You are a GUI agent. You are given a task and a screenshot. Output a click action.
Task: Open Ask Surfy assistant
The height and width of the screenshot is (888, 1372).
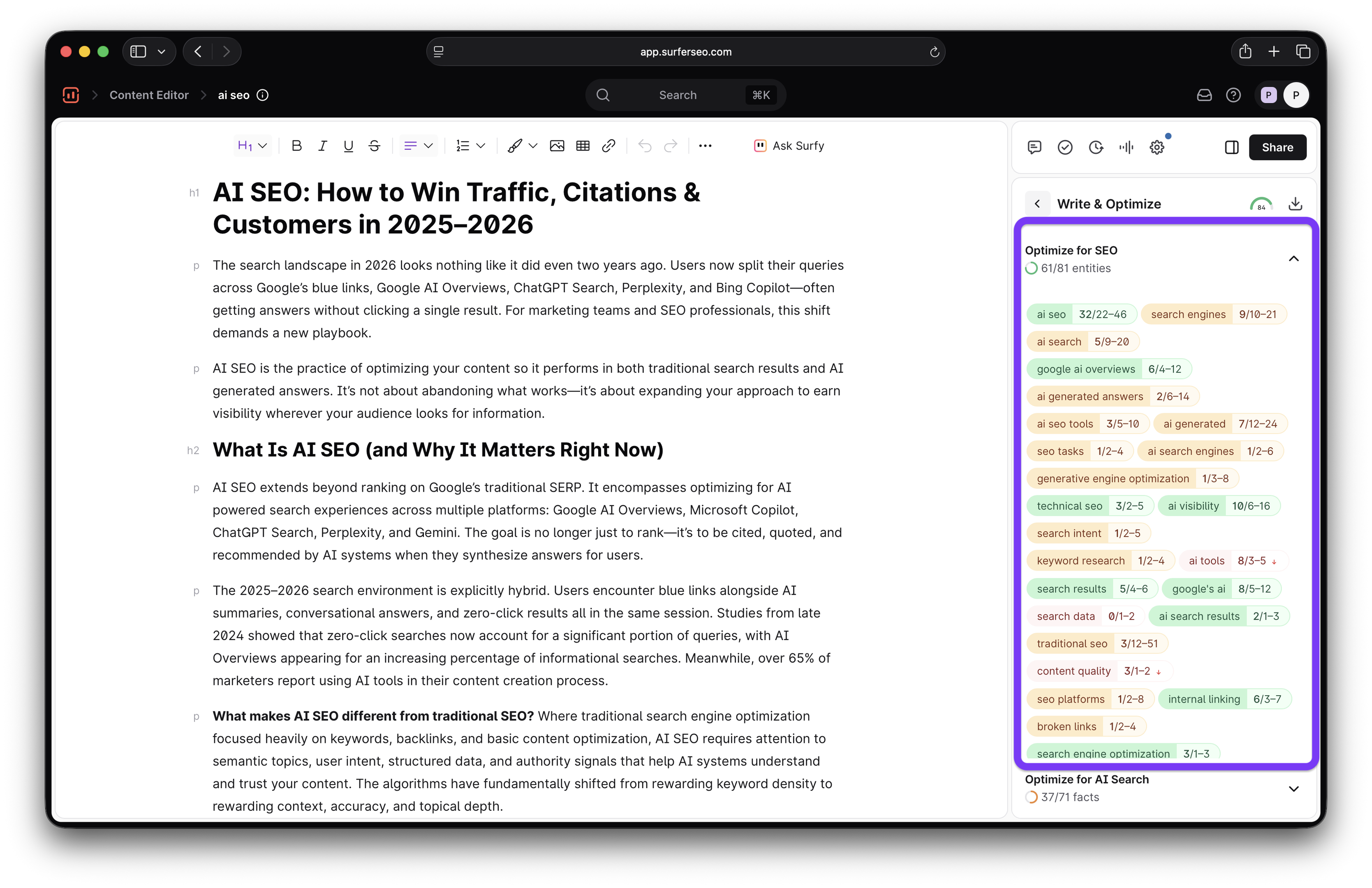[x=789, y=146]
